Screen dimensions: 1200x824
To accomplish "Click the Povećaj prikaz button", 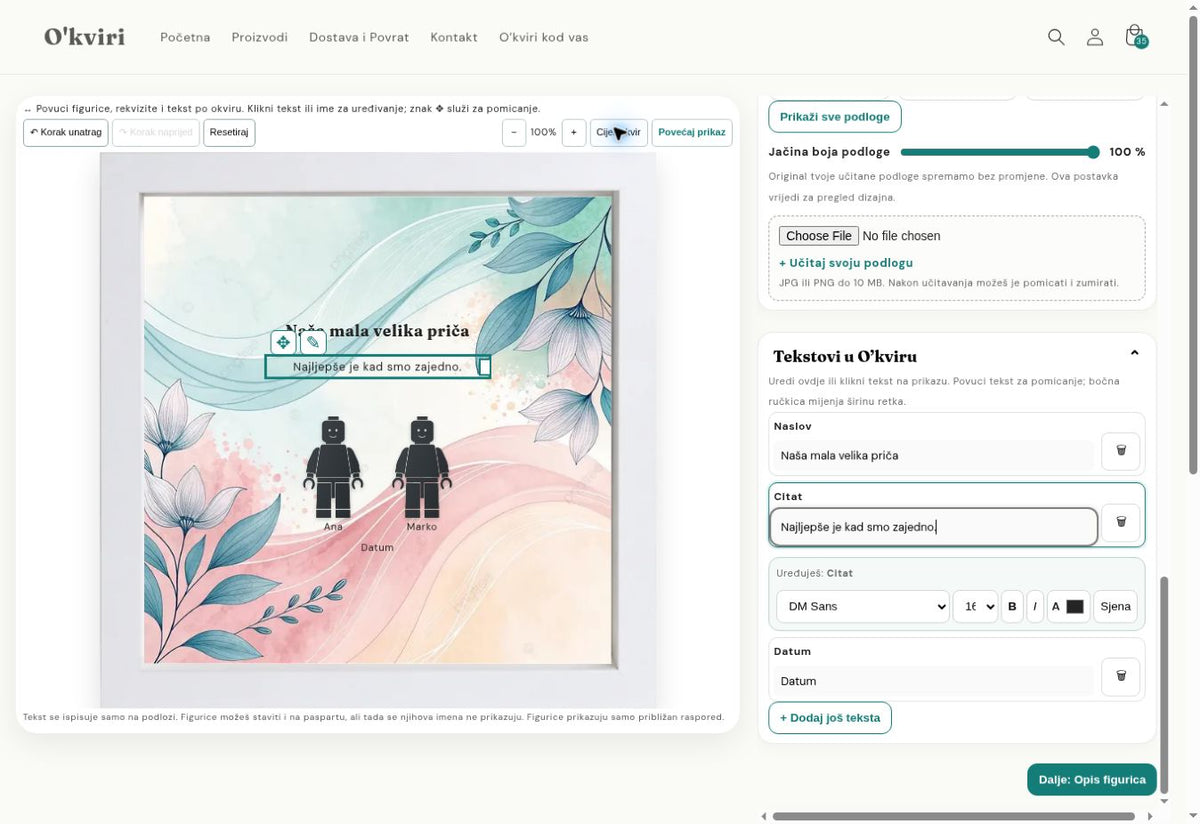I will pyautogui.click(x=692, y=132).
